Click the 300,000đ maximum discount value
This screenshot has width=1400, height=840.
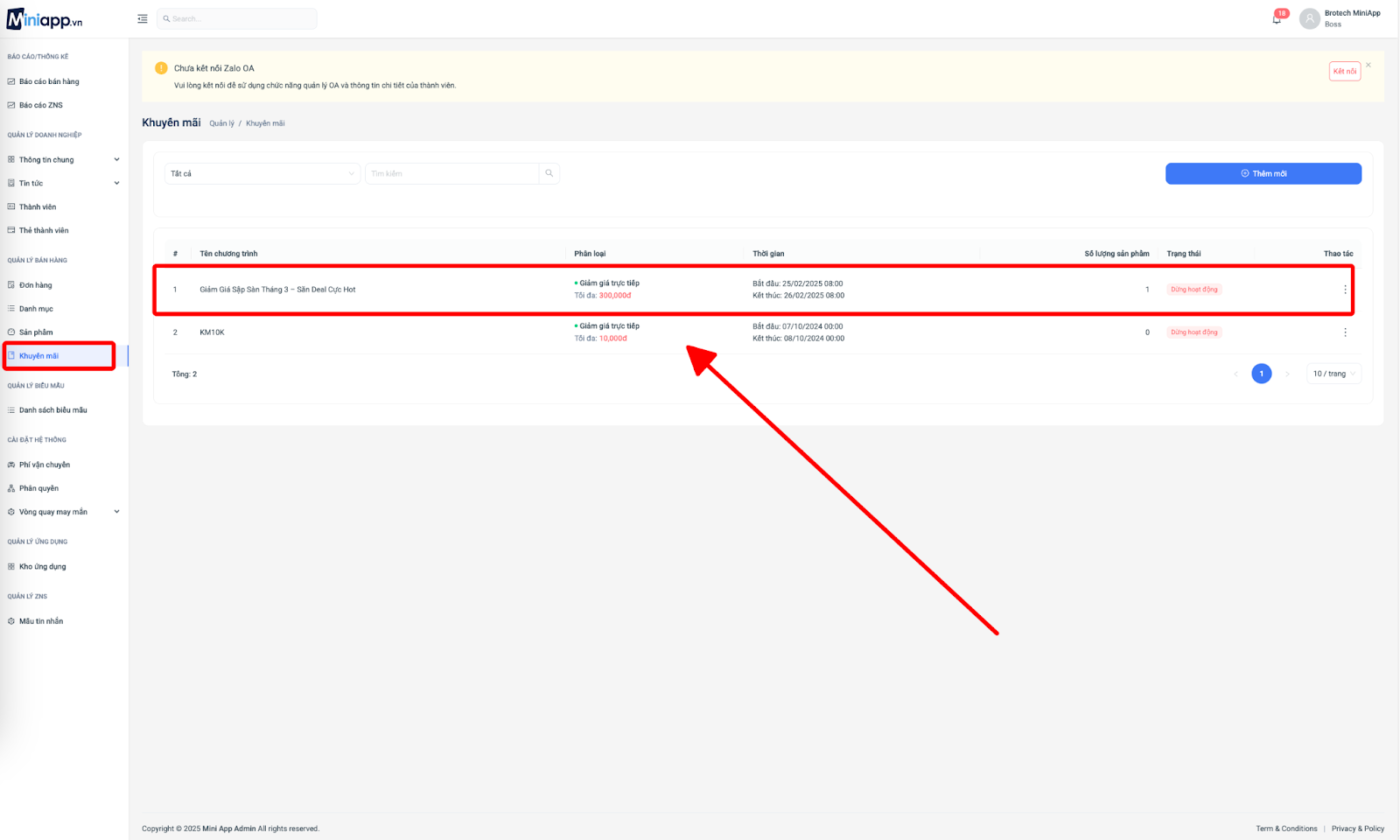coord(615,296)
